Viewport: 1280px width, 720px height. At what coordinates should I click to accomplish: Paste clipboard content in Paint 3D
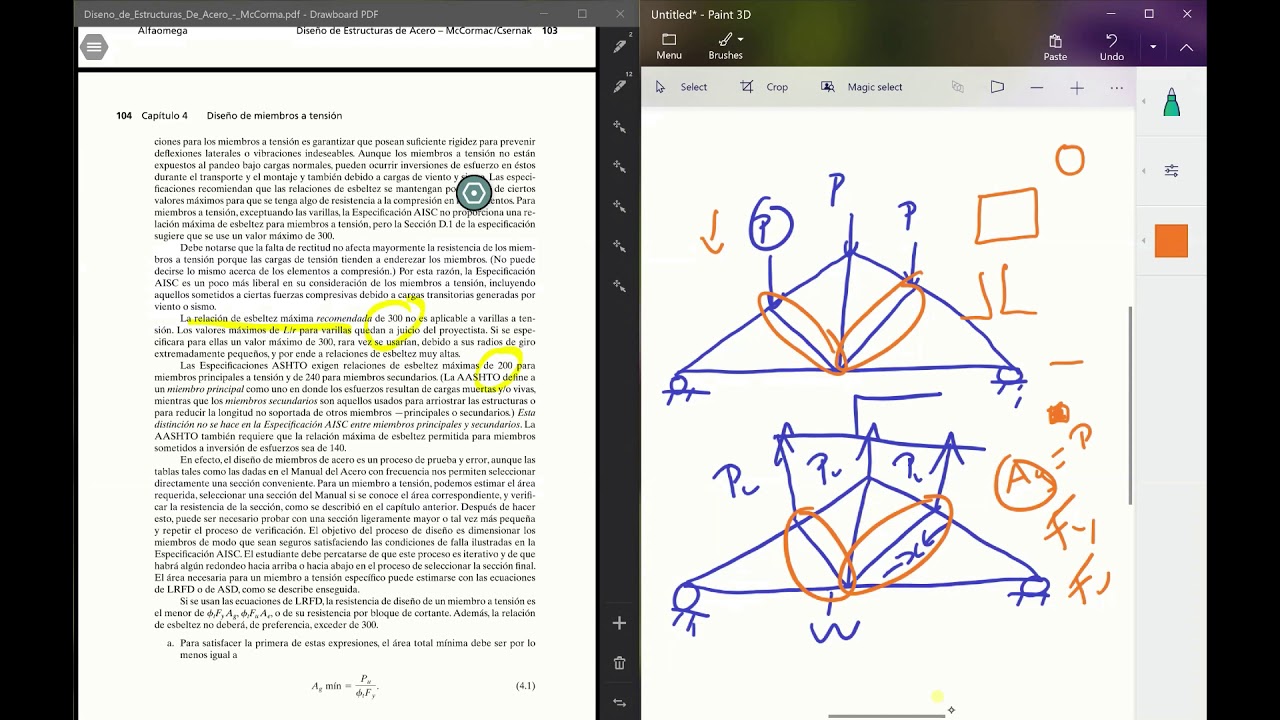1055,47
